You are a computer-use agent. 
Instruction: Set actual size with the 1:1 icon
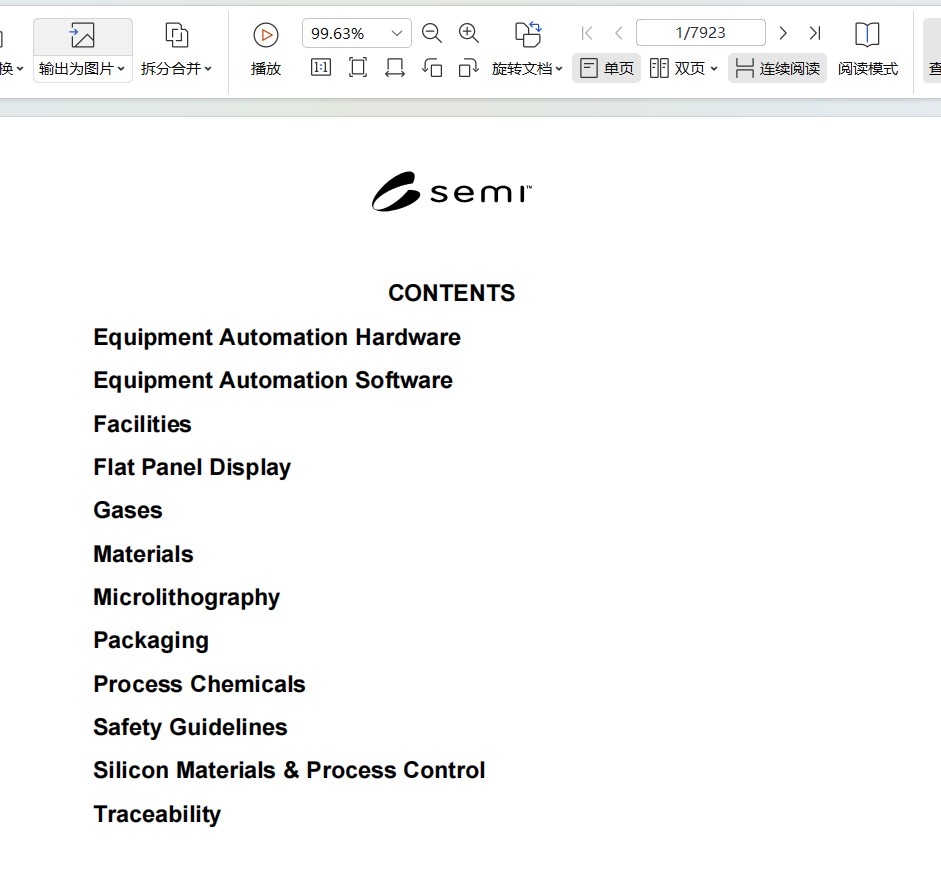(321, 67)
